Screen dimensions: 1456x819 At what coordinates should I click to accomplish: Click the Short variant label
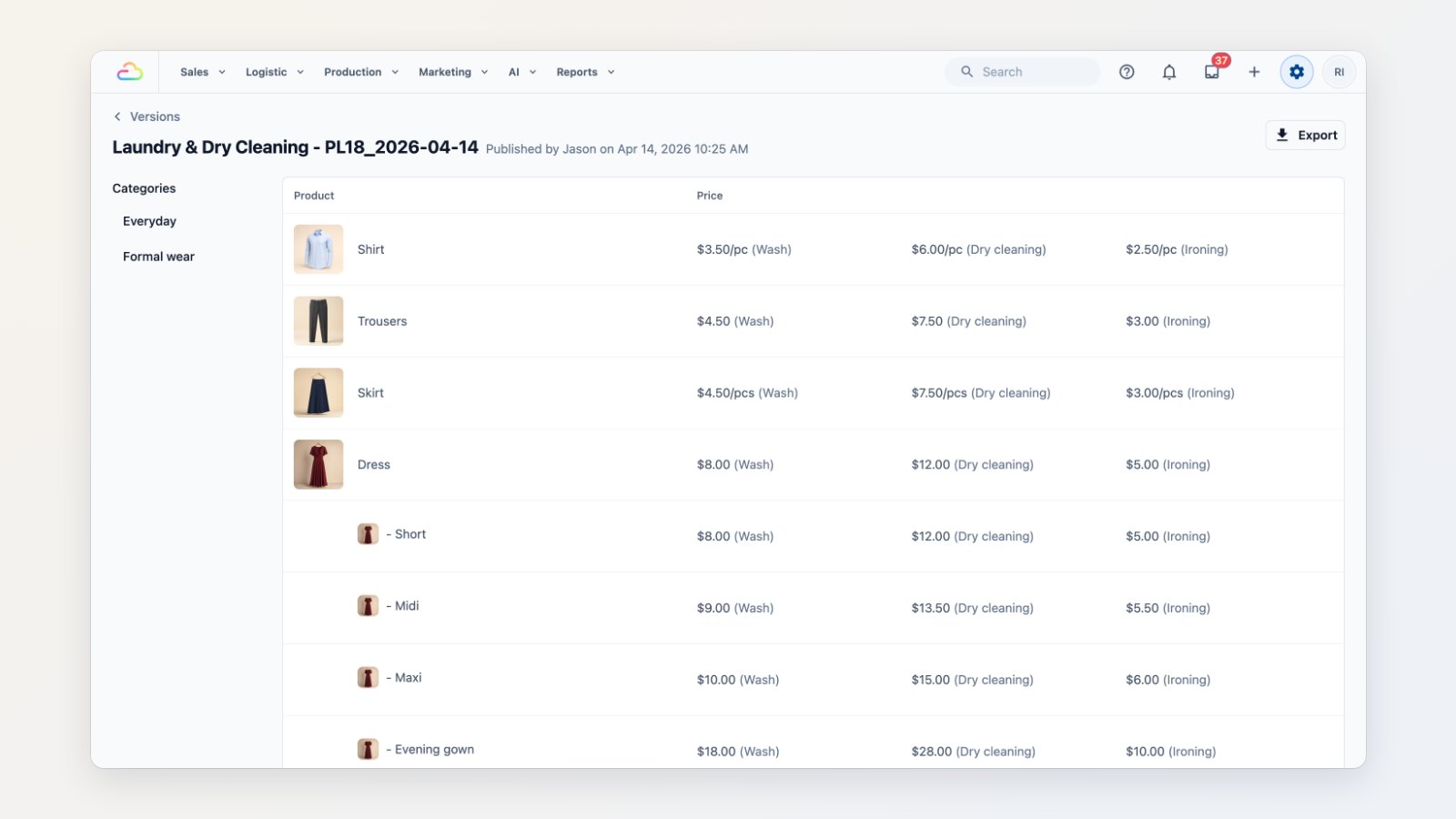[406, 534]
